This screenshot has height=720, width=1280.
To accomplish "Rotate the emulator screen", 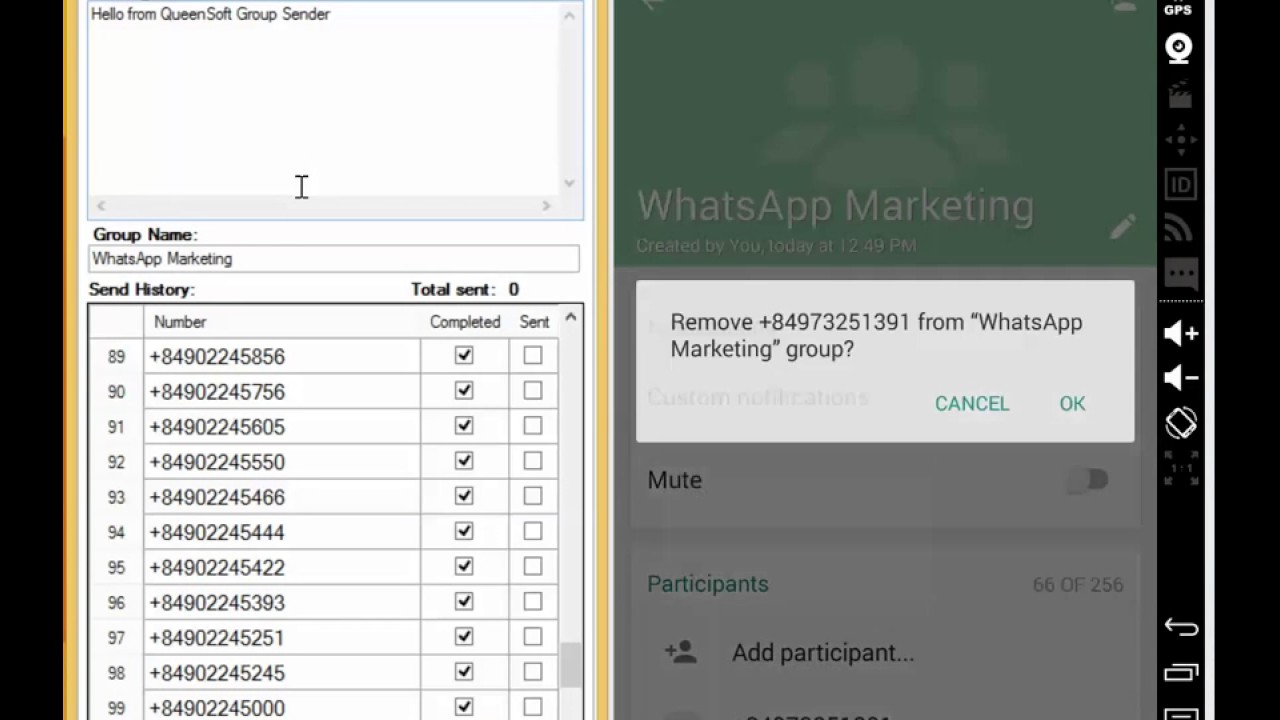I will pyautogui.click(x=1181, y=422).
